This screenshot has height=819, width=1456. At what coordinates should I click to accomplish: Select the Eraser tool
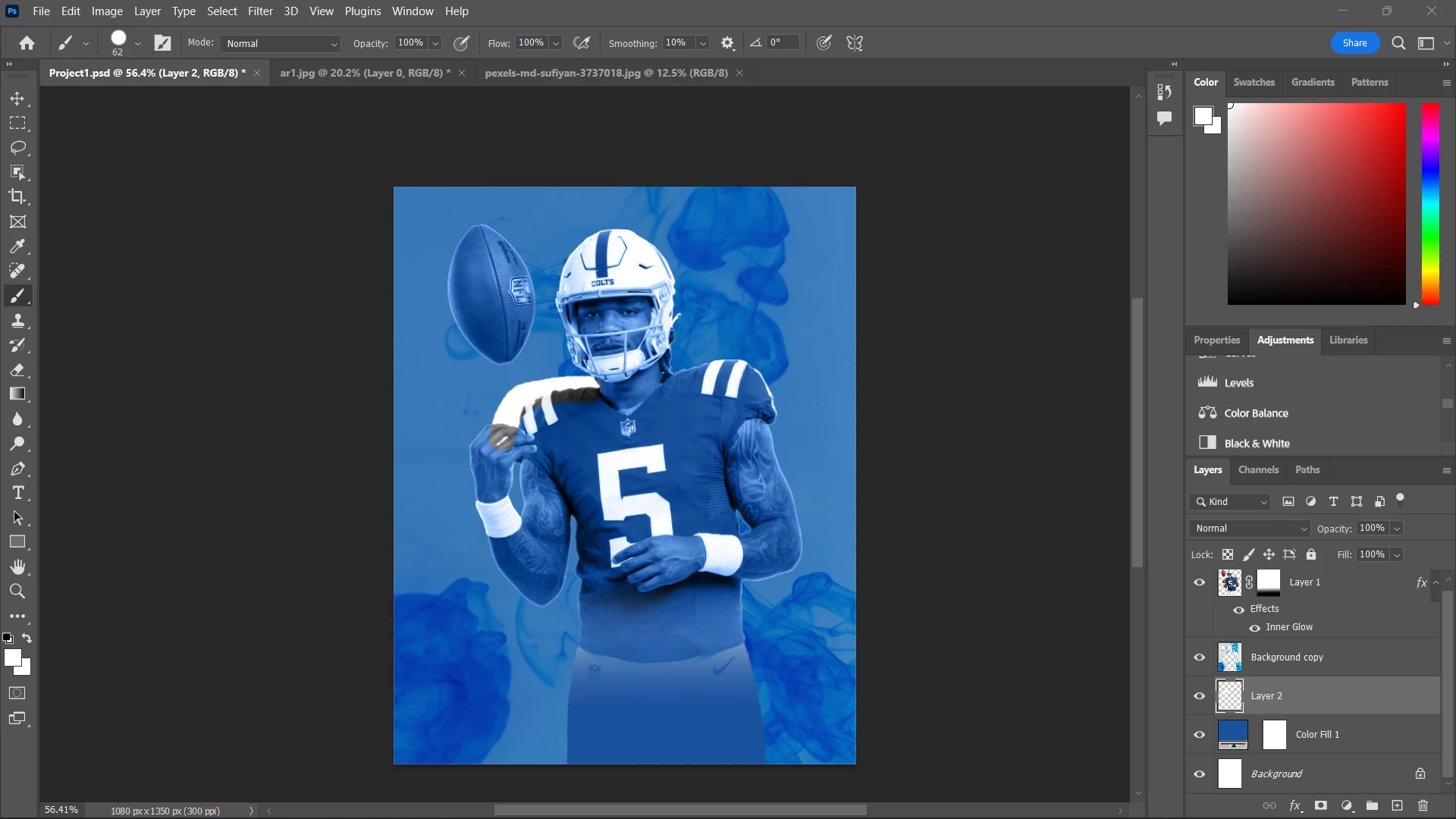click(17, 370)
